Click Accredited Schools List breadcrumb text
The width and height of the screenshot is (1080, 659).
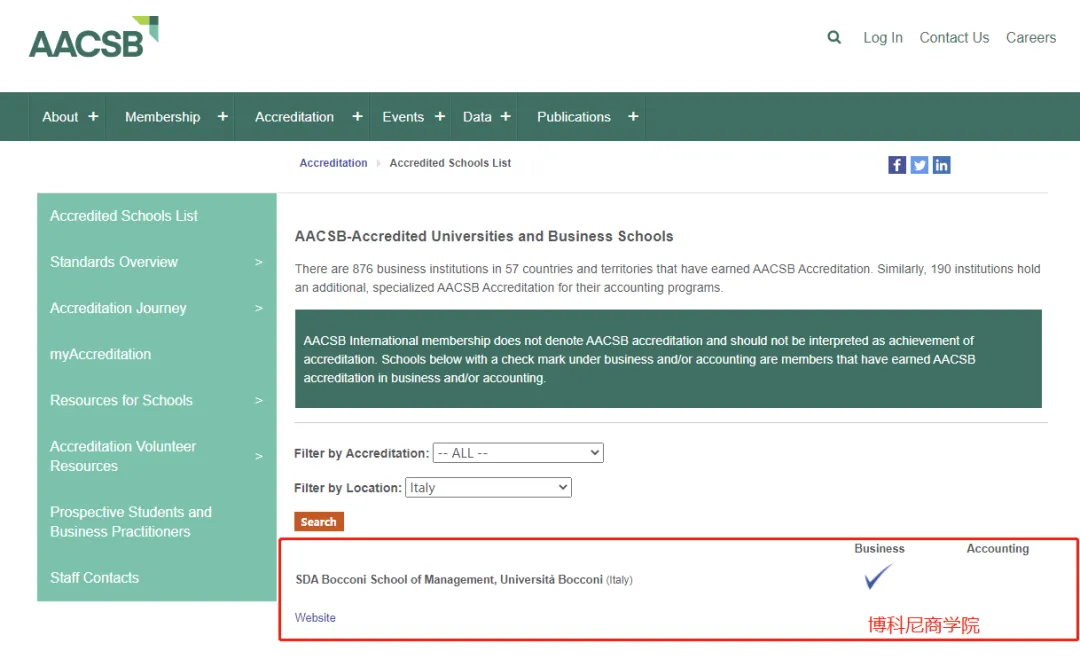450,163
